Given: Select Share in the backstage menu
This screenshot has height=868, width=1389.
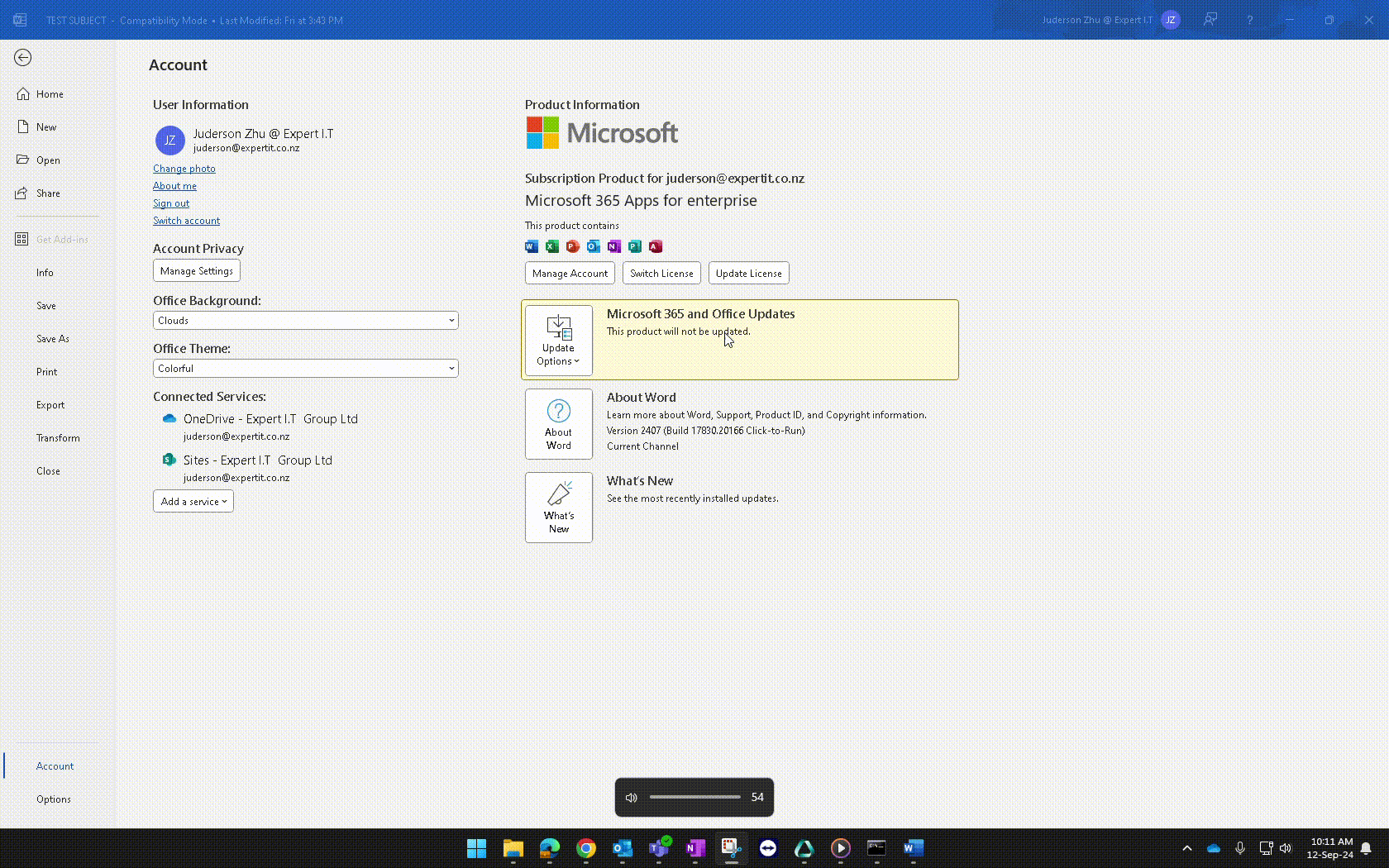Looking at the screenshot, I should tap(48, 193).
